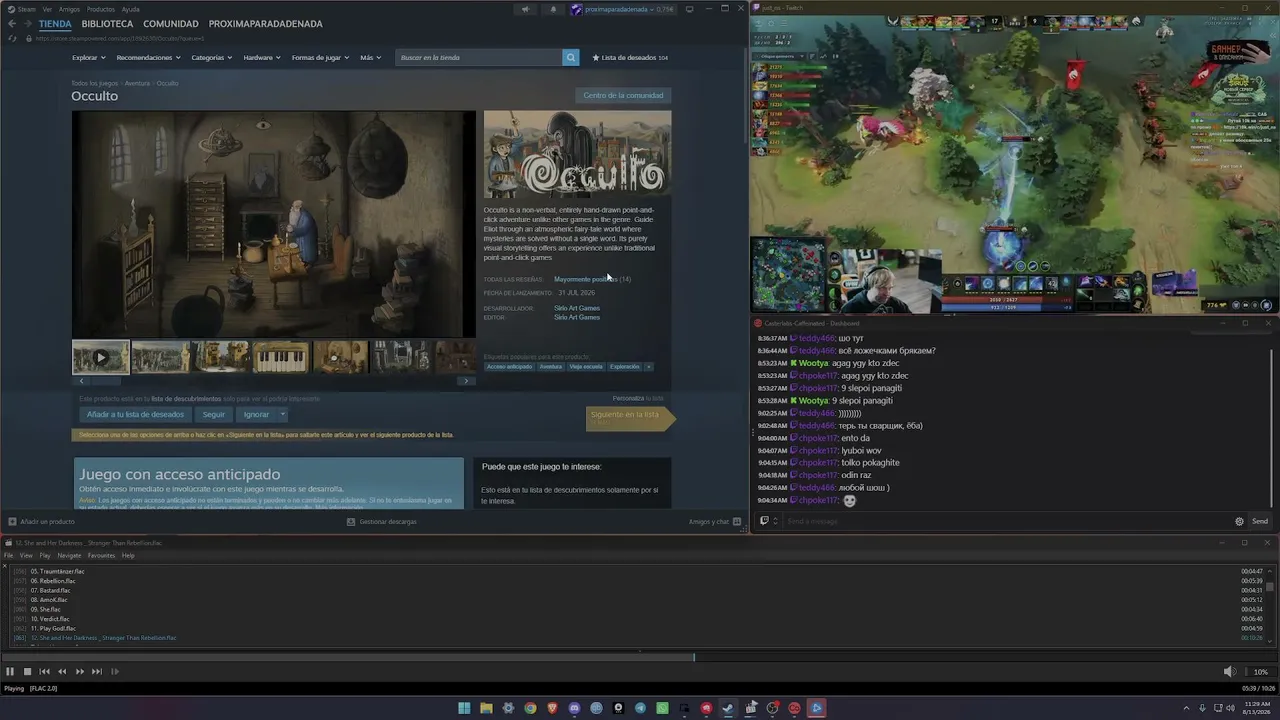Screen dimensions: 1280x720
Task: Open the Favourites menu in audio player
Action: (101, 555)
